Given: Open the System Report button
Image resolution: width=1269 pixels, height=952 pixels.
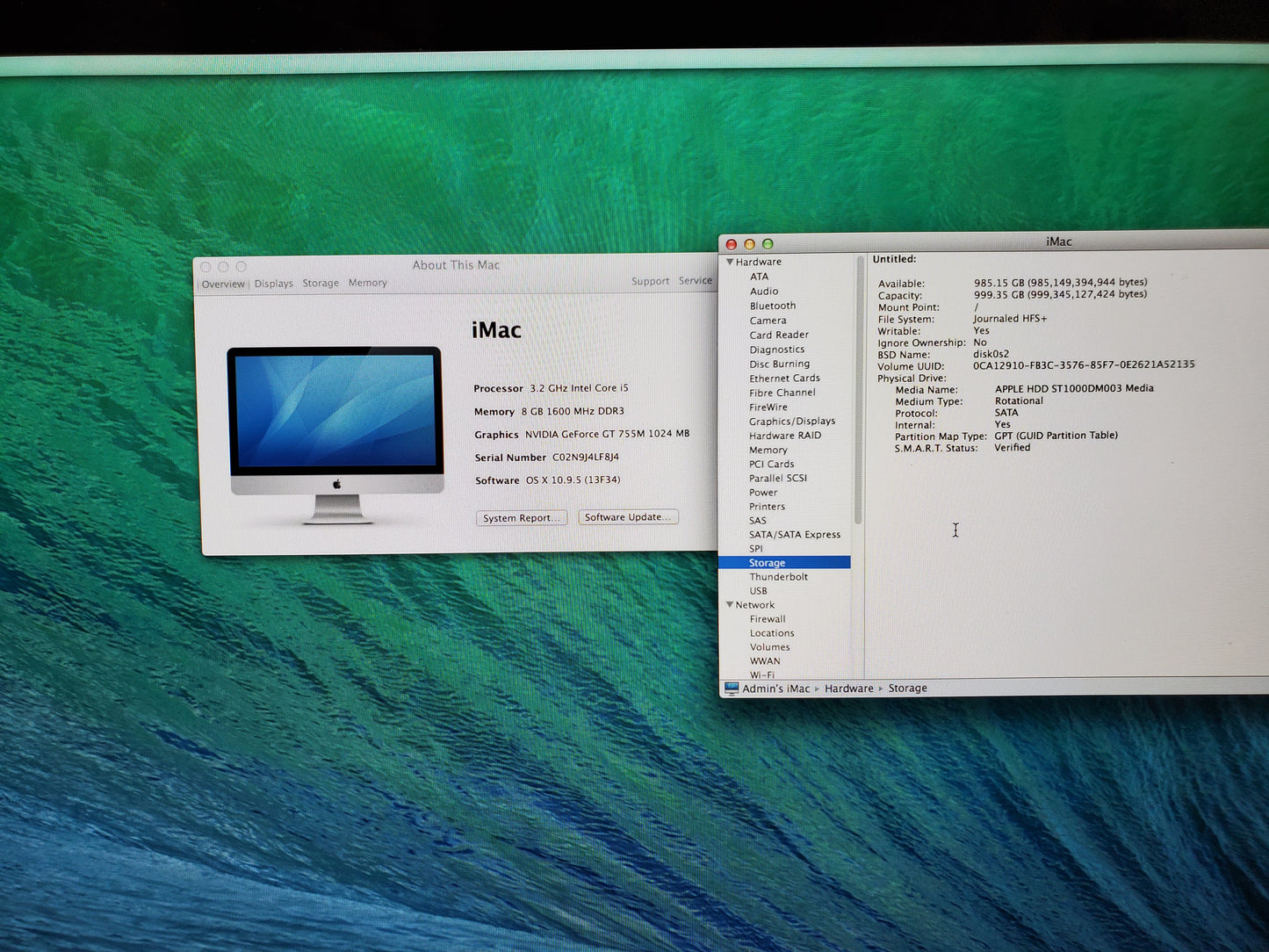Looking at the screenshot, I should [522, 518].
